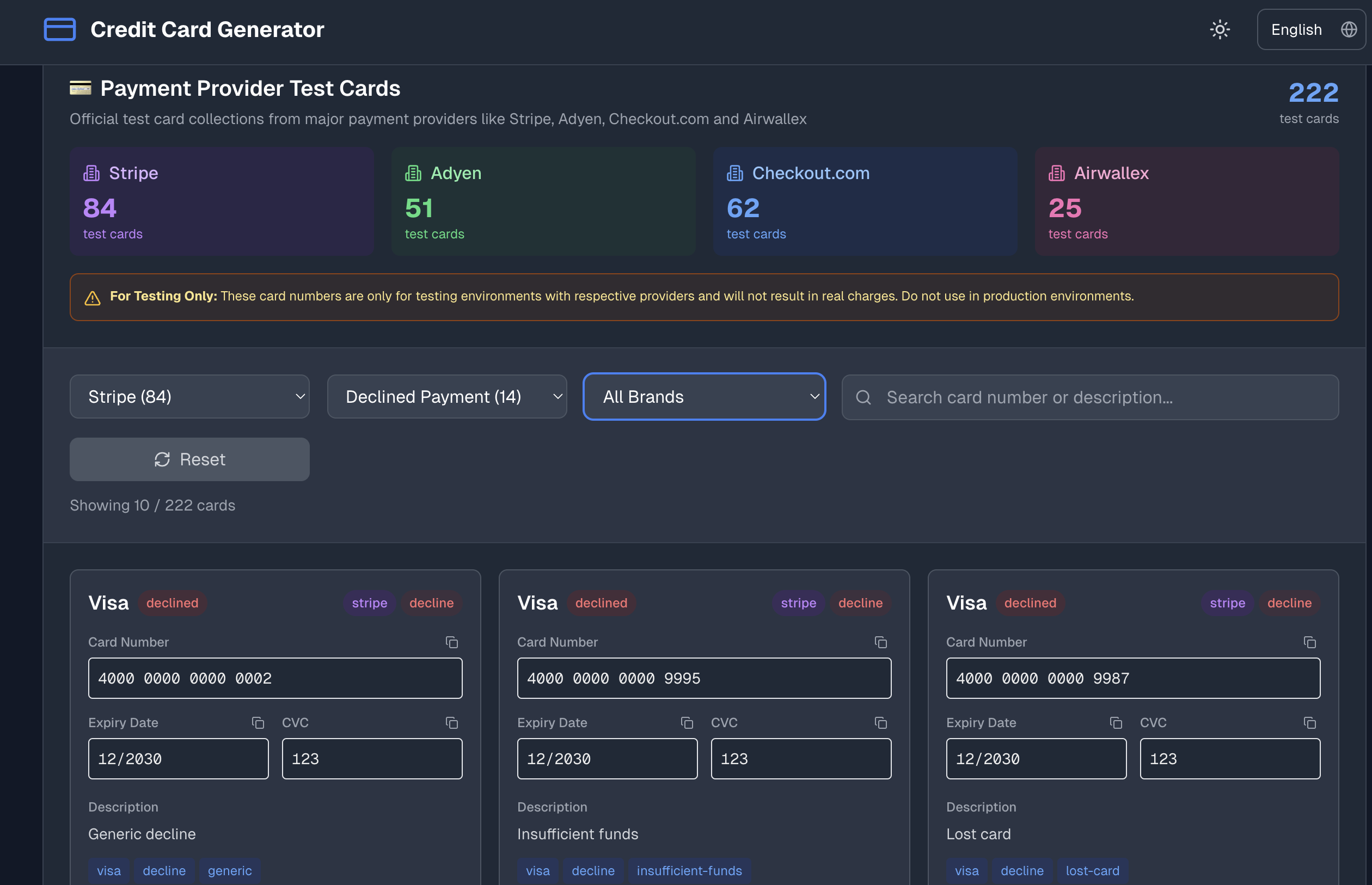Image resolution: width=1372 pixels, height=885 pixels.
Task: Click the warning triangle in the testing notice
Action: click(x=93, y=297)
